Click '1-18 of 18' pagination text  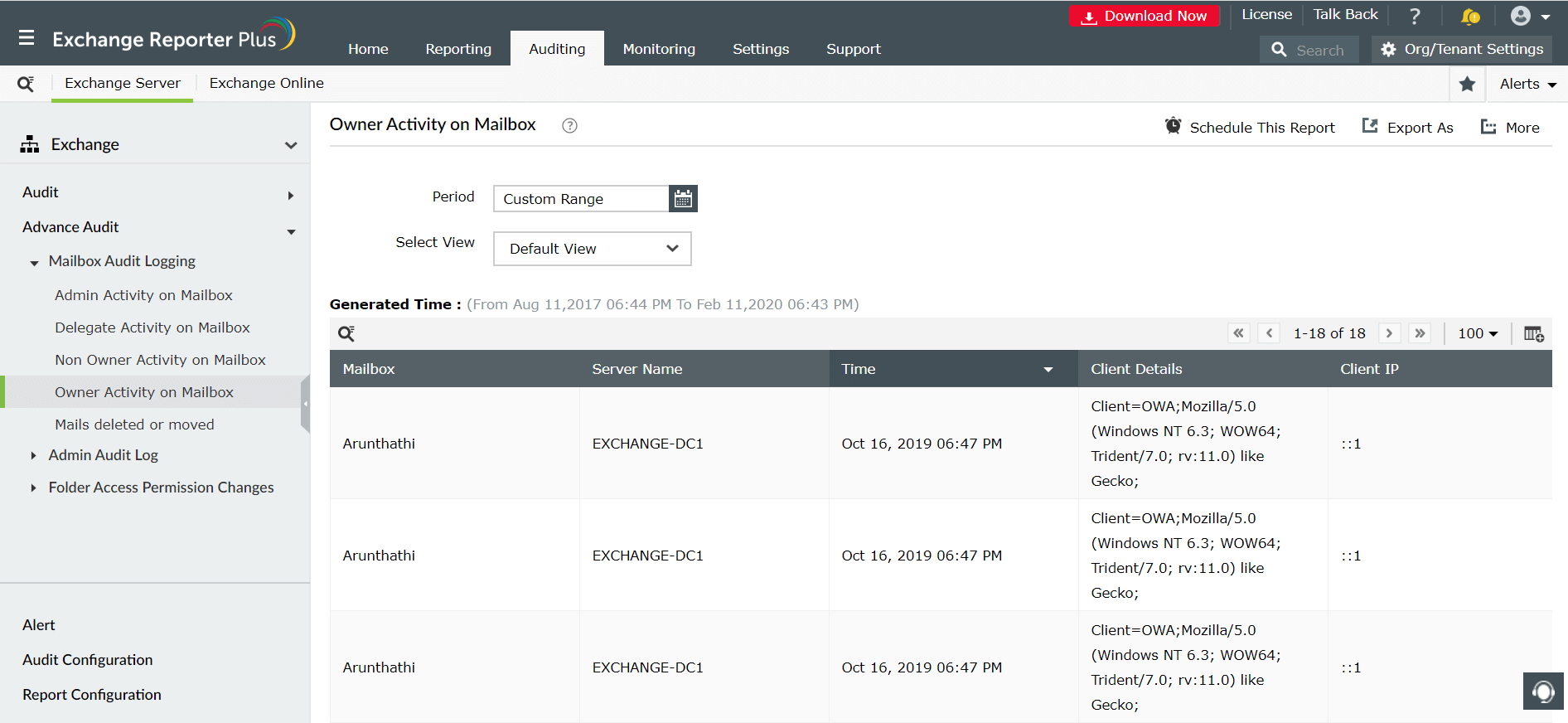1329,333
